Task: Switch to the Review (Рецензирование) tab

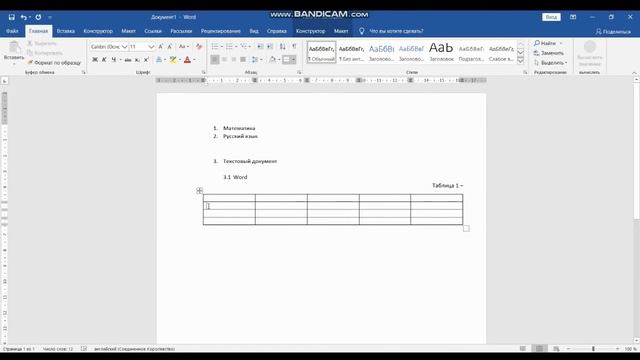Action: coord(220,31)
